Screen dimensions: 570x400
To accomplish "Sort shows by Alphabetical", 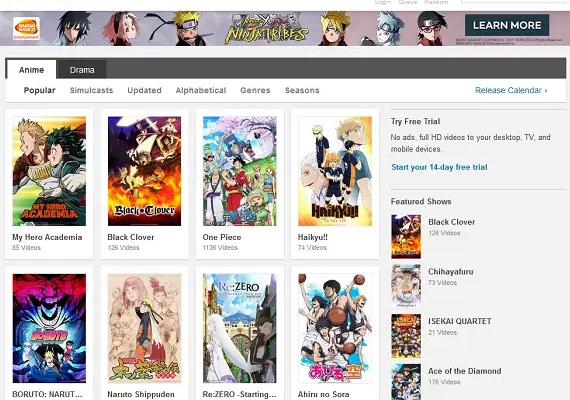I will (x=201, y=90).
